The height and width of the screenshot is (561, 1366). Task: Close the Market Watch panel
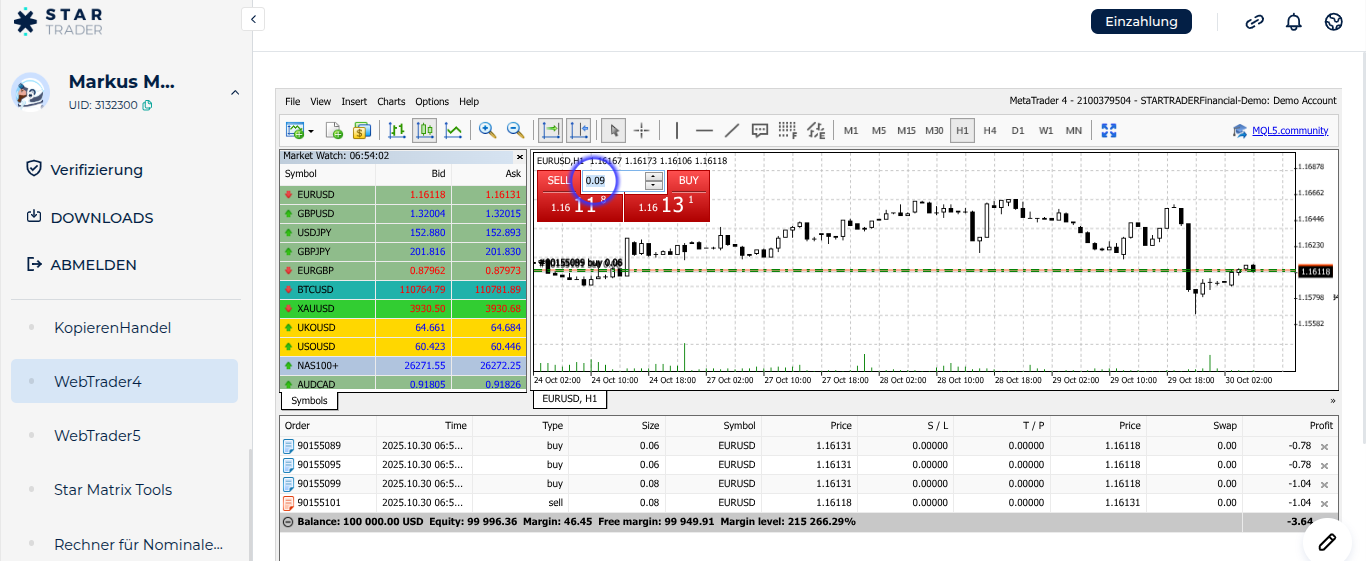coord(519,156)
